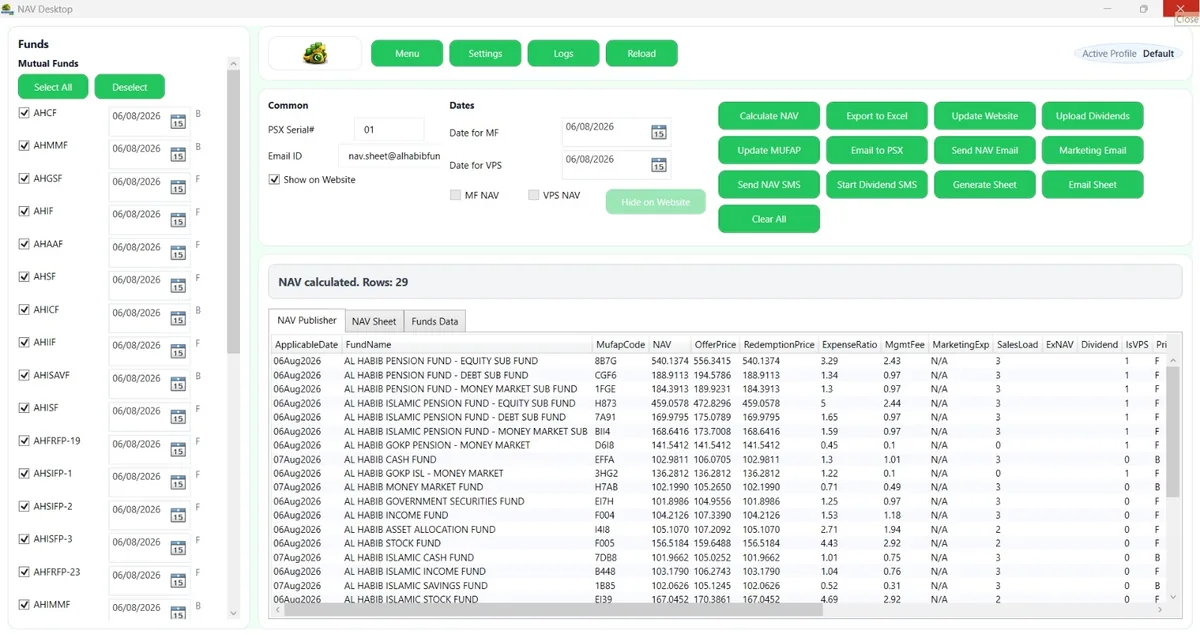Sort table by the FundName column header
This screenshot has width=1200, height=634.
tap(466, 345)
